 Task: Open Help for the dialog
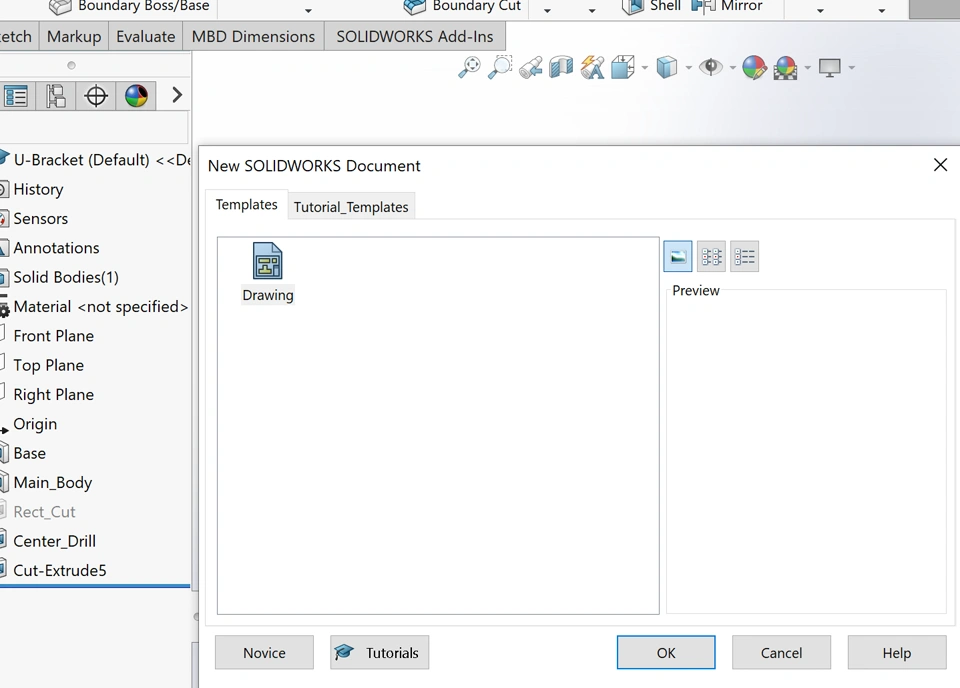[897, 652]
